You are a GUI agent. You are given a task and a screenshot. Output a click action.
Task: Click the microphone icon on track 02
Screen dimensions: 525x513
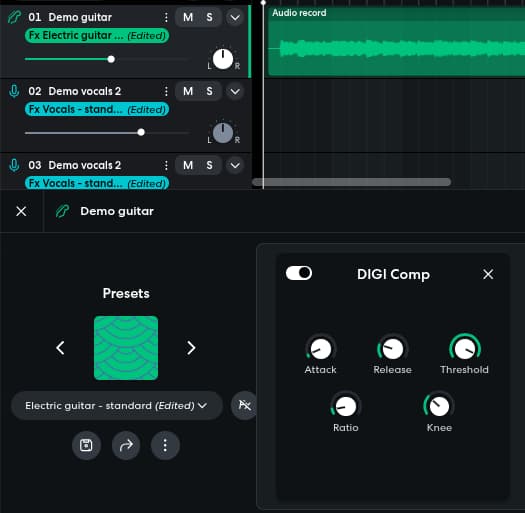pos(14,91)
